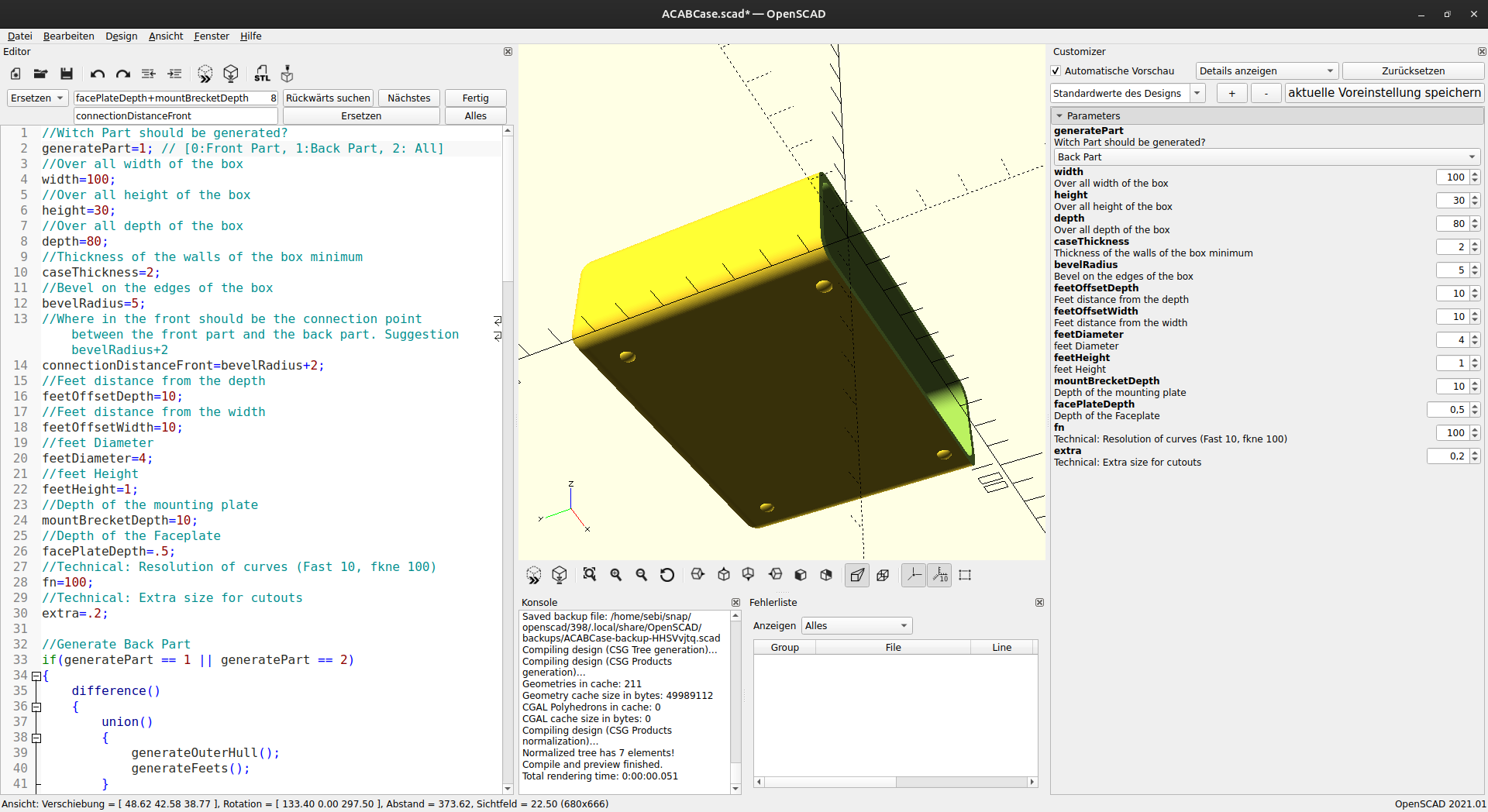Click the Export as STL icon

(x=262, y=74)
